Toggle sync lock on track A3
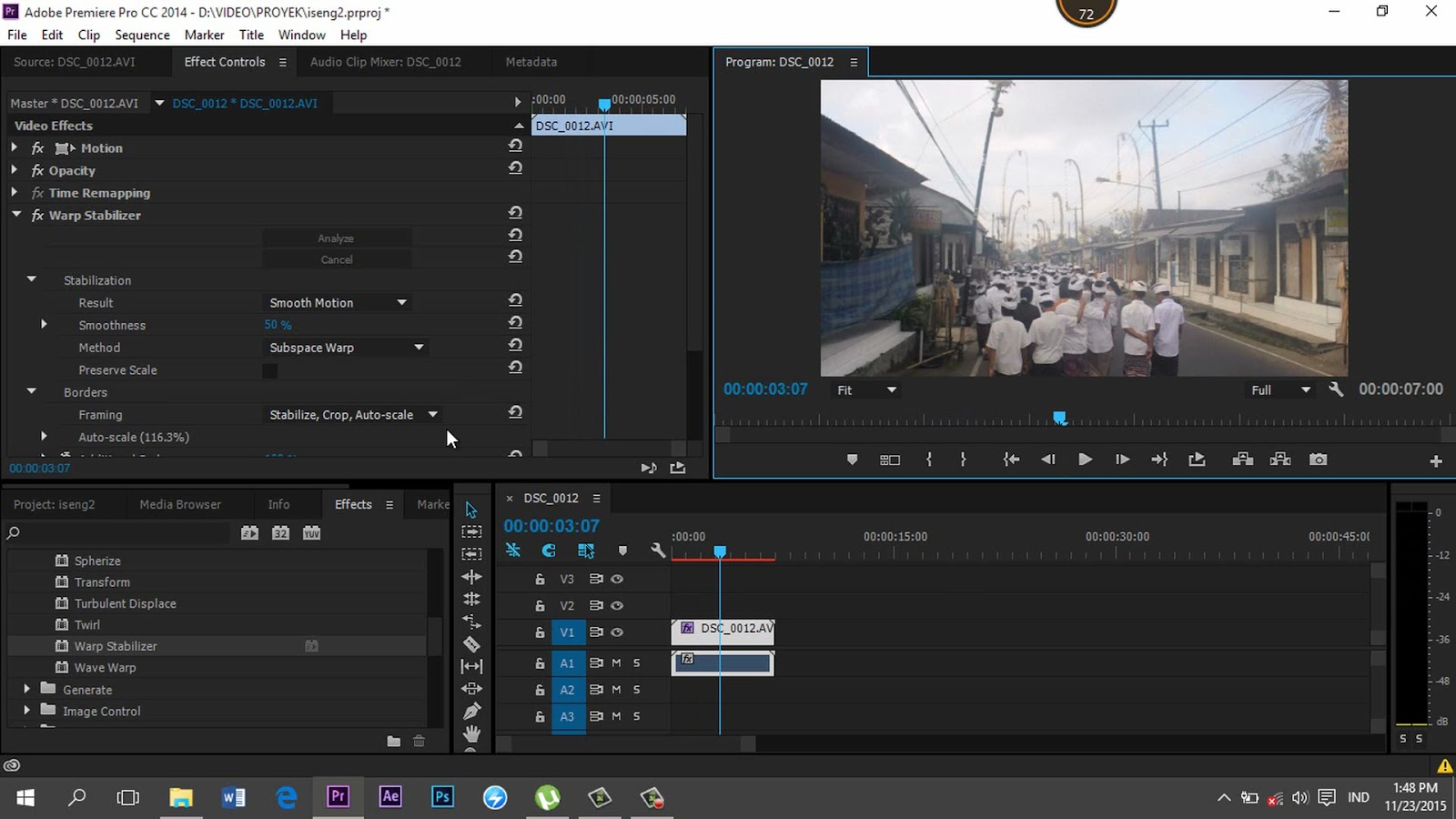The height and width of the screenshot is (819, 1456). (x=596, y=716)
